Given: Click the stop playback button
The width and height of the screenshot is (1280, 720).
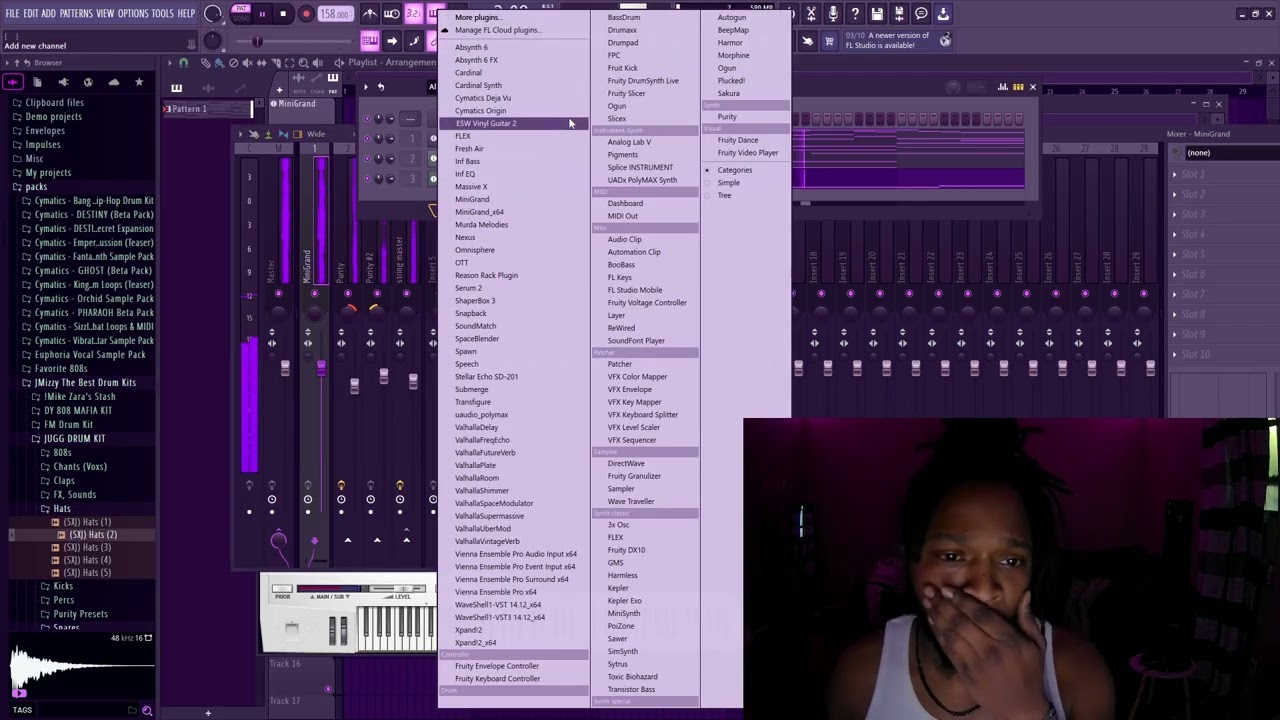Looking at the screenshot, I should tap(283, 14).
